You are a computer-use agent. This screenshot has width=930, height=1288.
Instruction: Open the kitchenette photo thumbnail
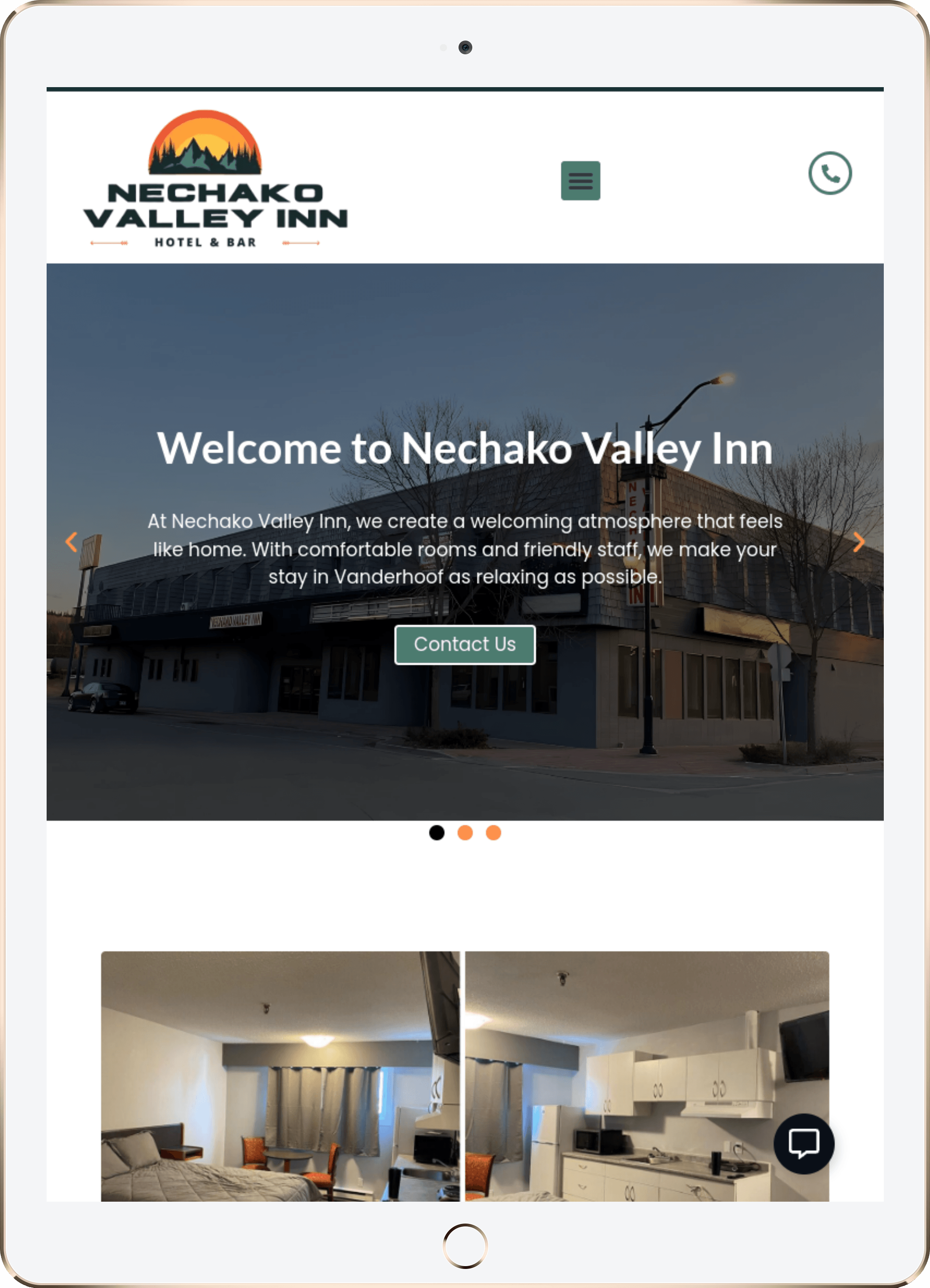pos(647,1076)
